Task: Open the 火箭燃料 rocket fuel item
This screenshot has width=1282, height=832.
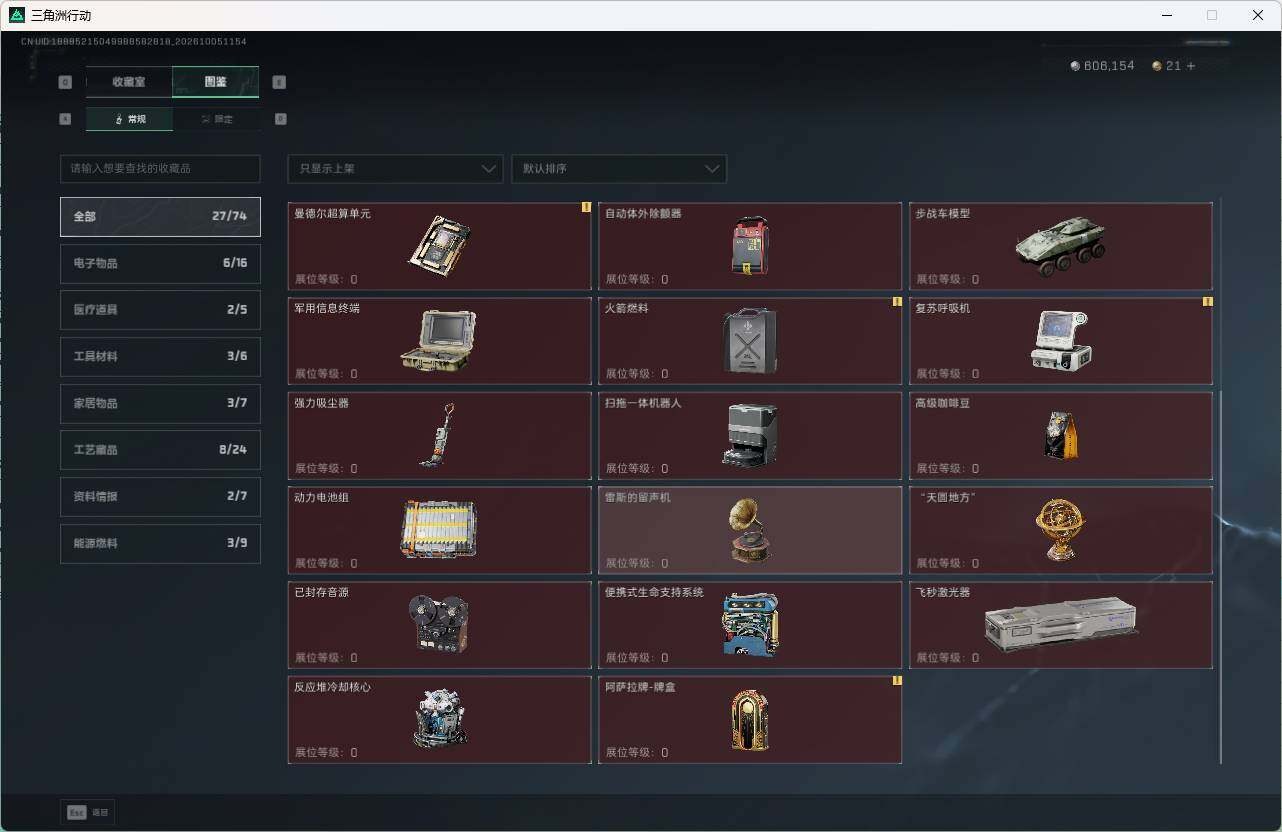Action: click(x=750, y=341)
